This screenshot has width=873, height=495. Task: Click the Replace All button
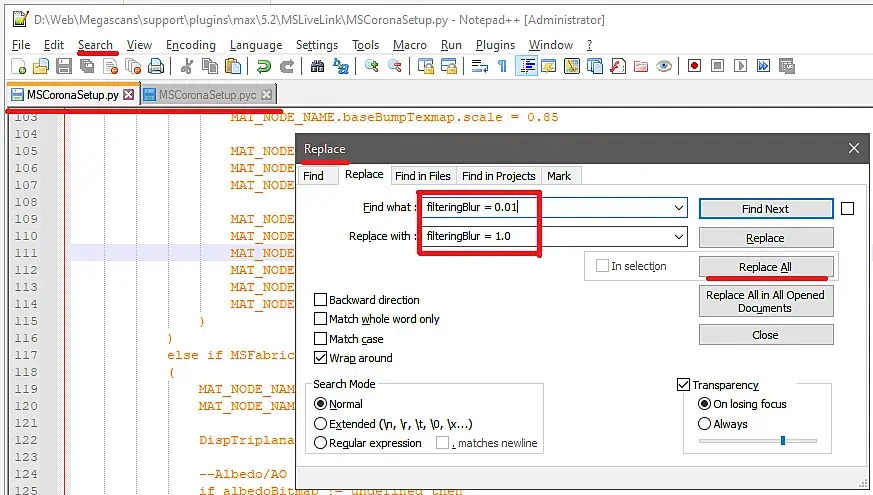coord(766,267)
